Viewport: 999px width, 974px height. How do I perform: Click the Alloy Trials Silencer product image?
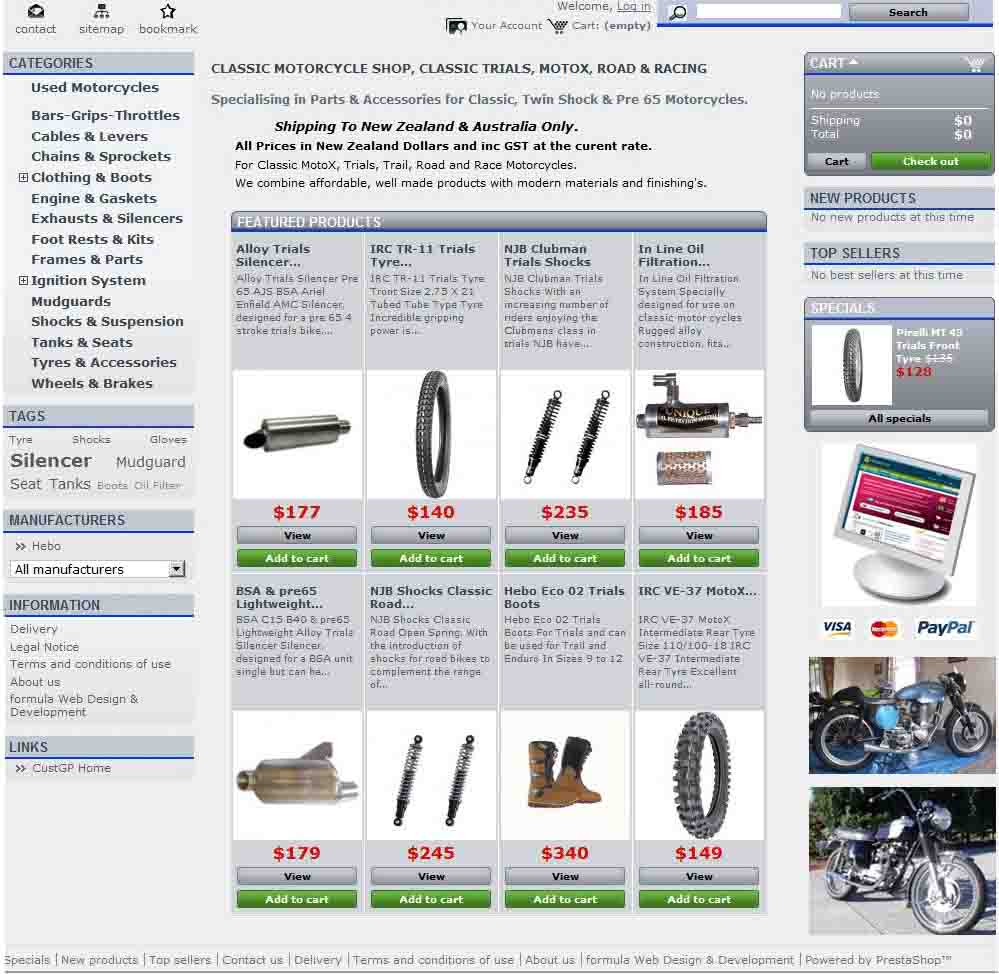point(298,434)
